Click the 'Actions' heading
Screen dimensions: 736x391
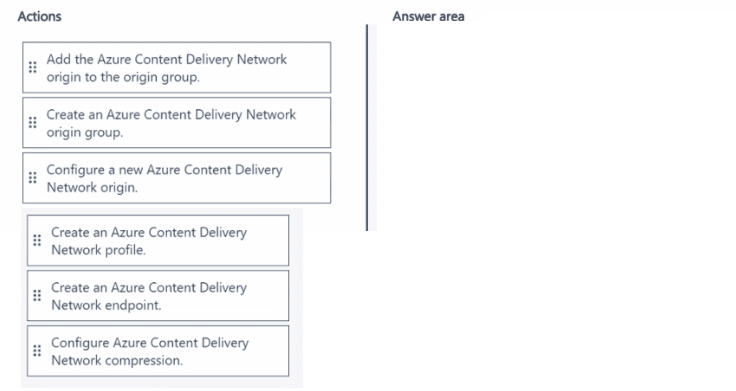pyautogui.click(x=39, y=16)
